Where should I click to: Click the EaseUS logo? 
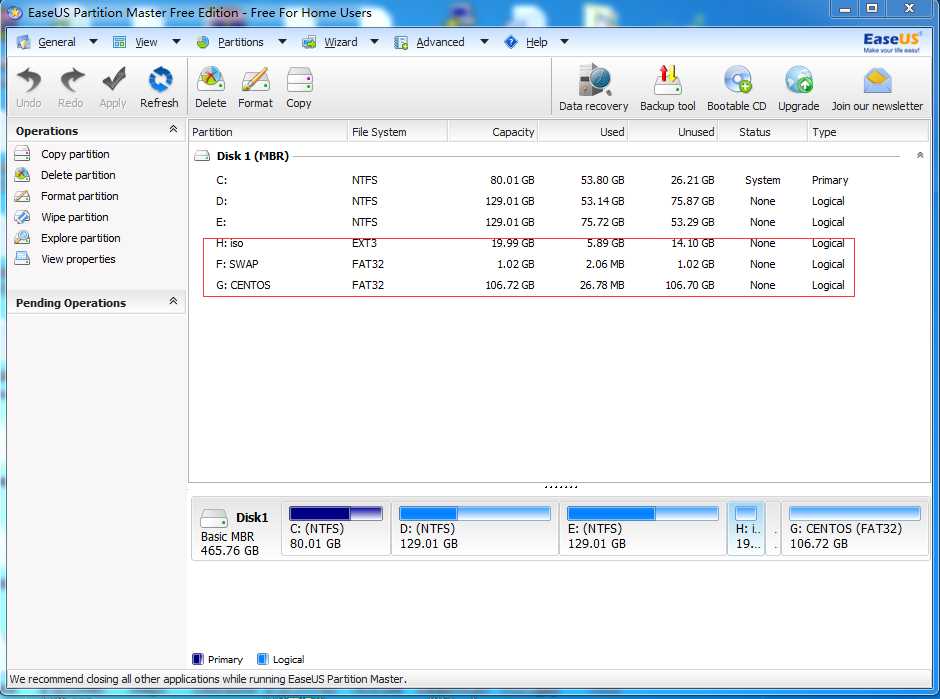pyautogui.click(x=891, y=42)
